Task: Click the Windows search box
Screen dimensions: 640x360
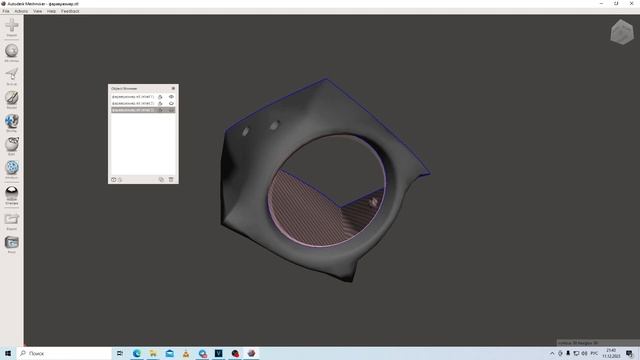Action: (64, 353)
